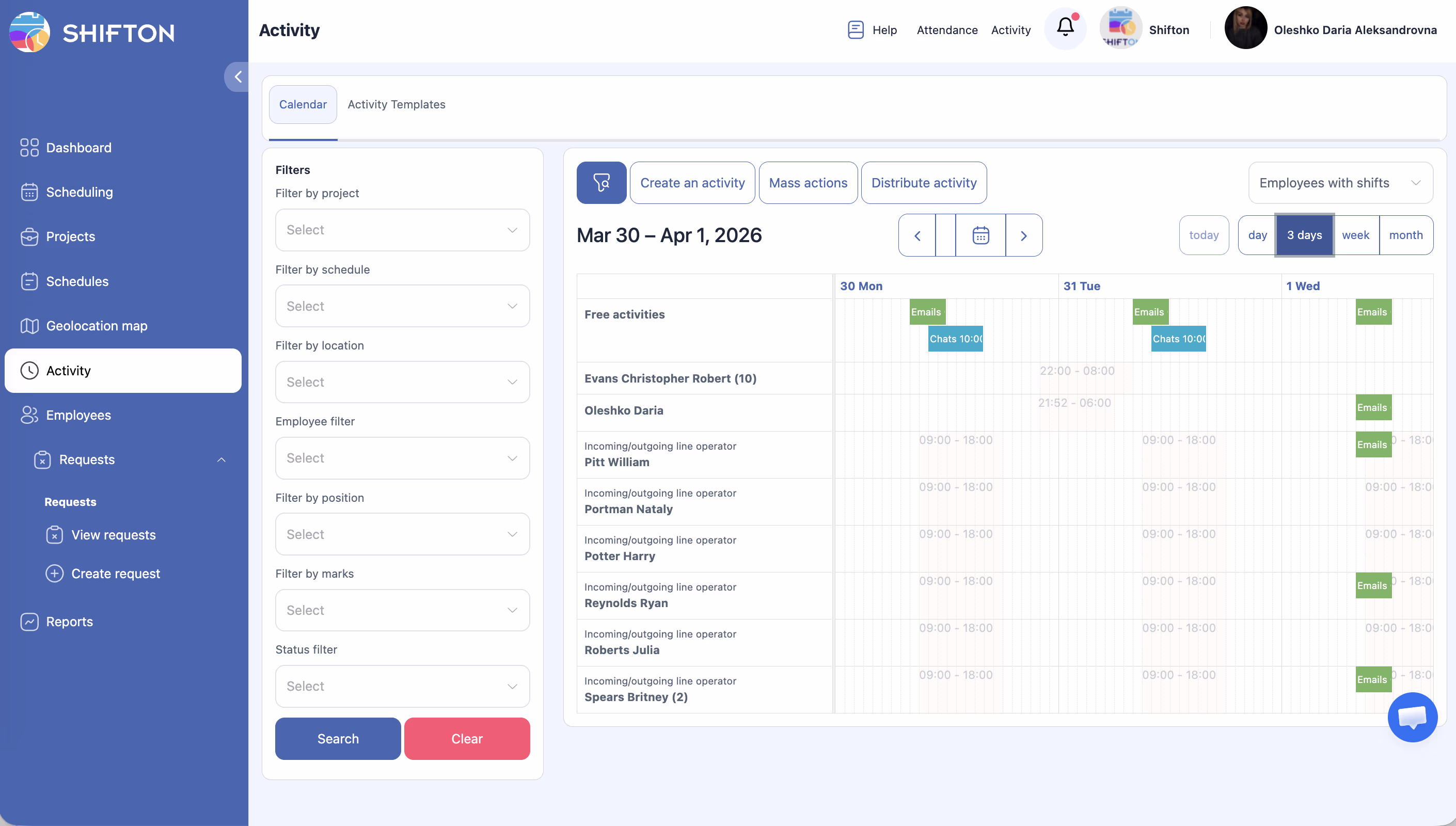Screen dimensions: 1456x826
Task: Collapse the sidebar with arrow icon
Action: (x=237, y=76)
